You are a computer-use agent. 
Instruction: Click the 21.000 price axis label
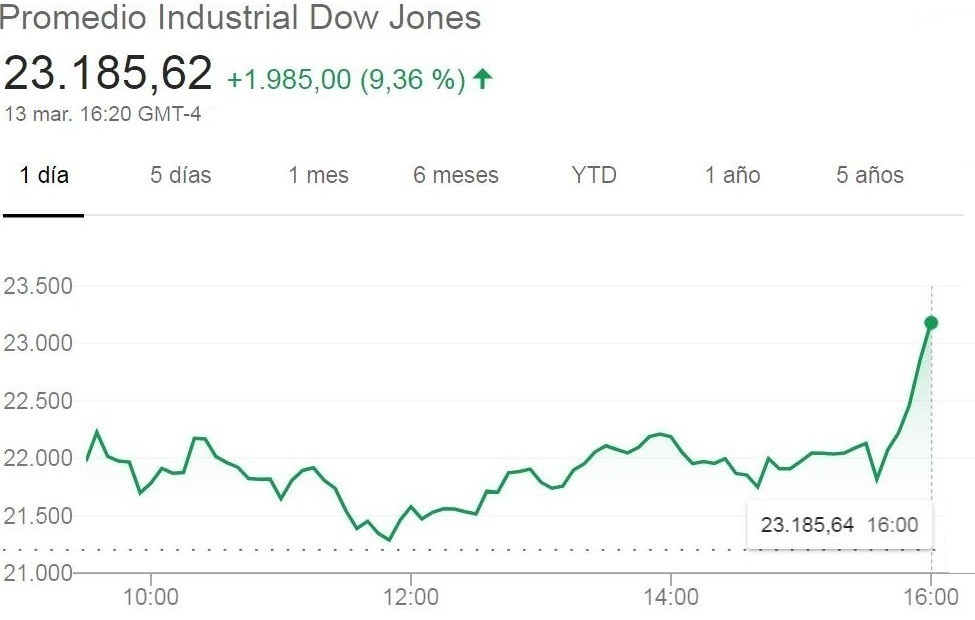click(x=39, y=573)
